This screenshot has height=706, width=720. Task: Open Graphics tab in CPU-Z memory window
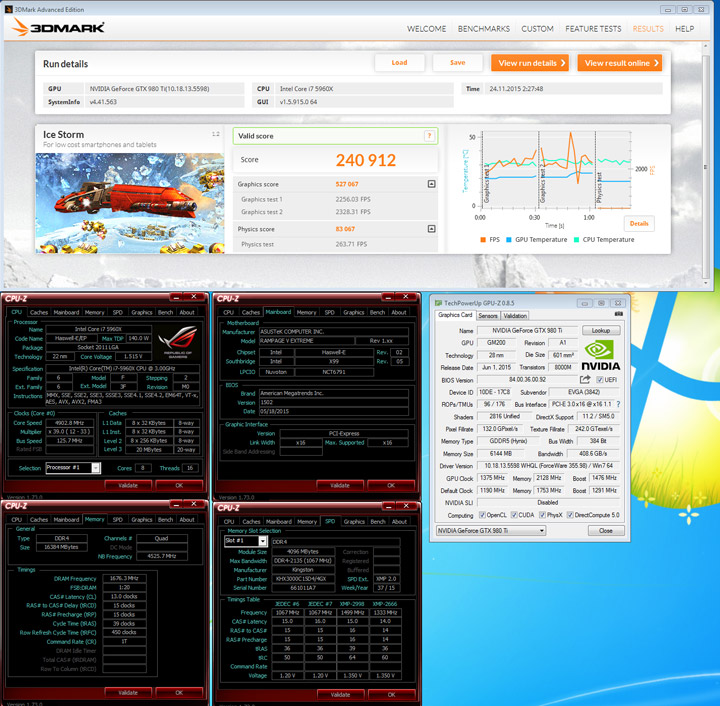(x=141, y=520)
